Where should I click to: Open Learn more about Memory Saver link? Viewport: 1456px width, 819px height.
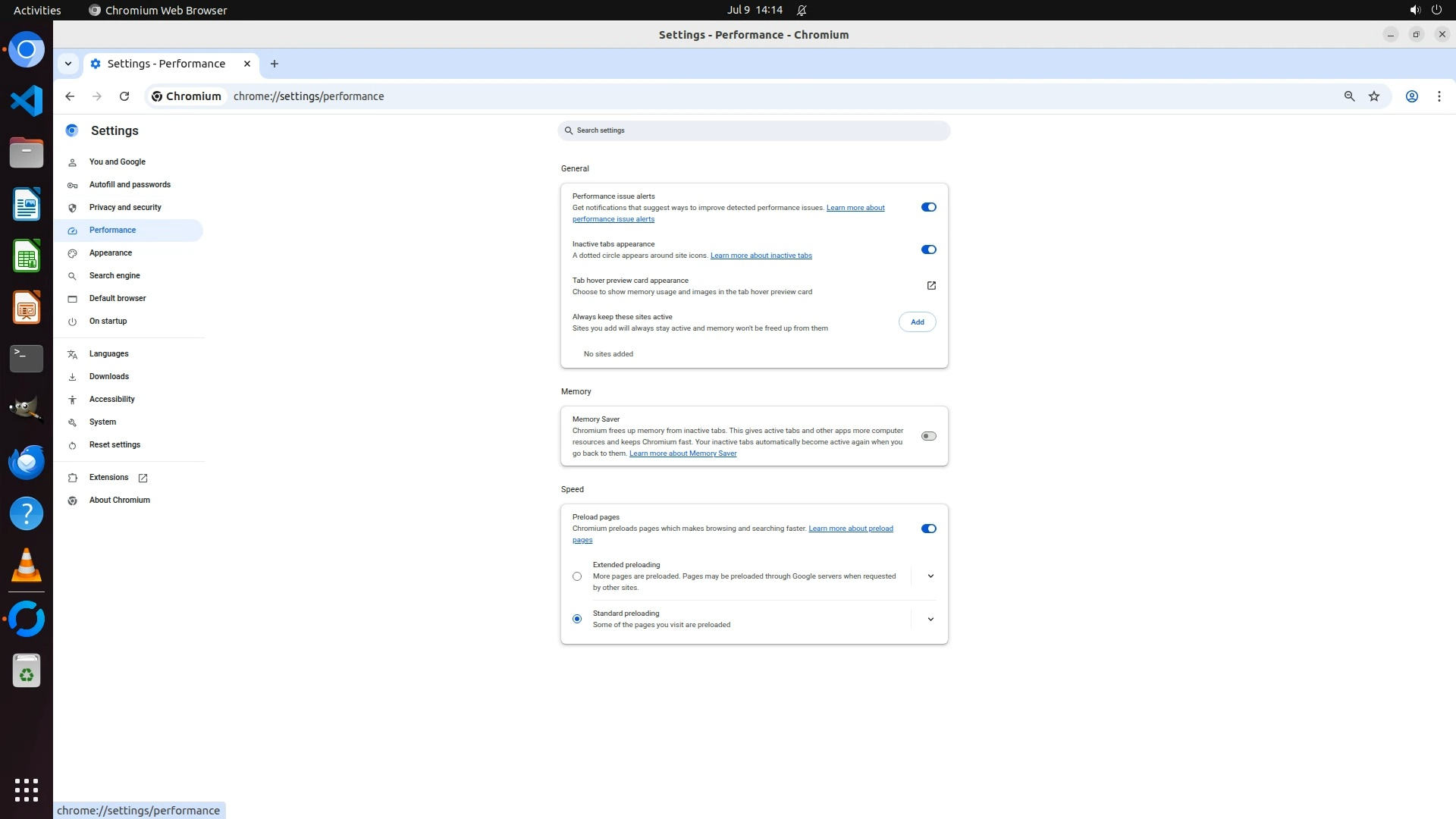(682, 453)
